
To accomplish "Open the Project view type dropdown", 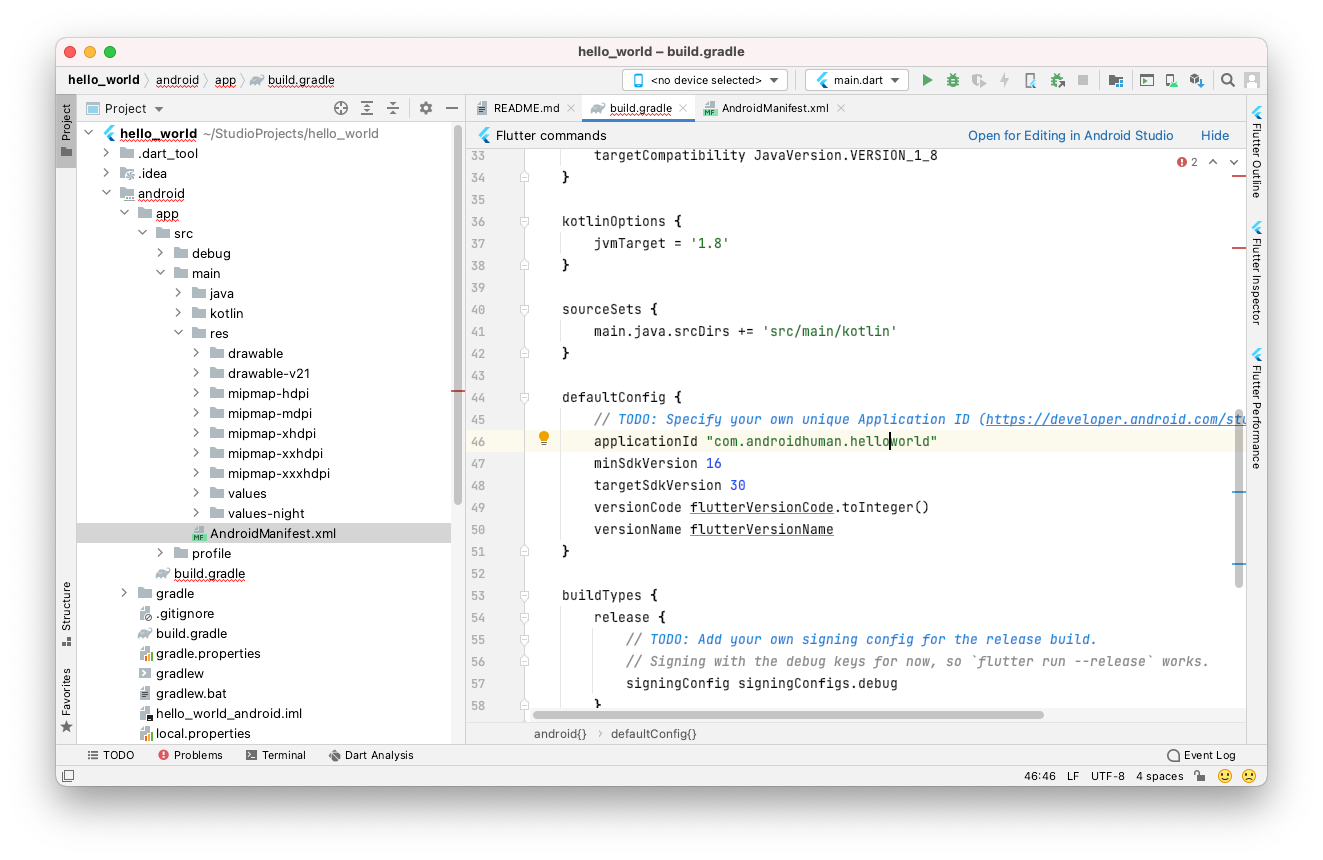I will tap(125, 108).
